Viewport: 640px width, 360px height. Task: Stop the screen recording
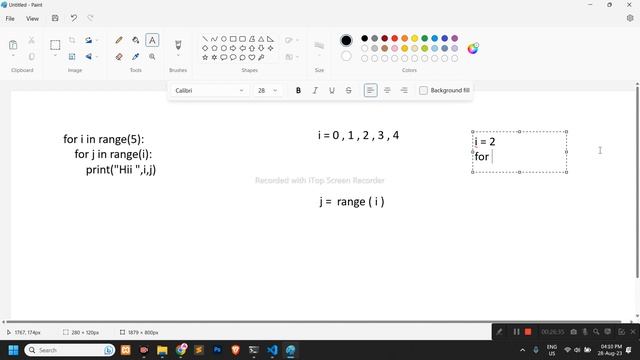pyautogui.click(x=528, y=332)
